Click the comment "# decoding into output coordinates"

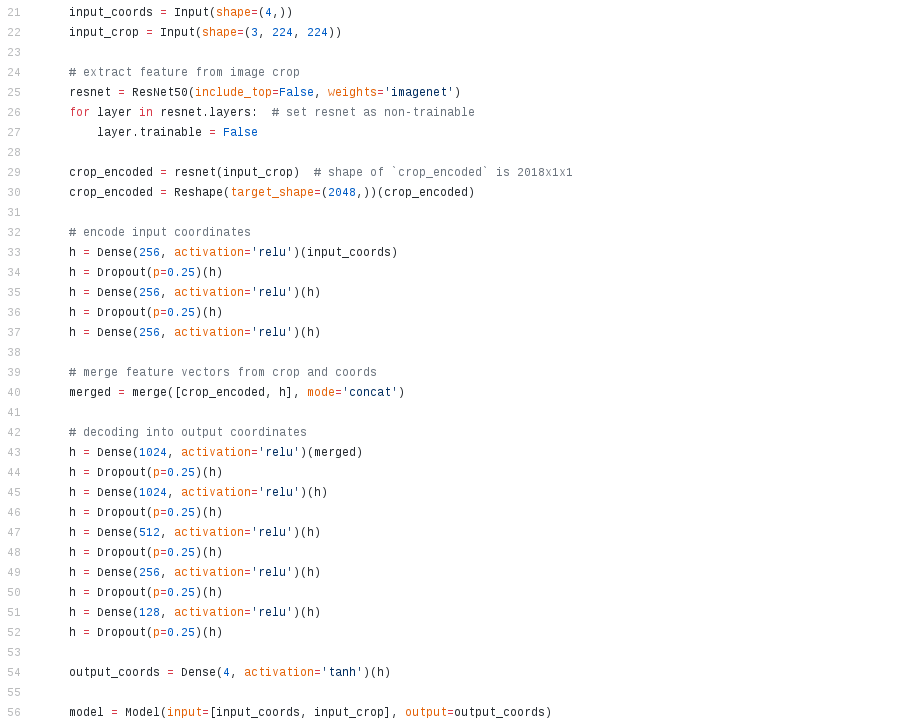188,432
